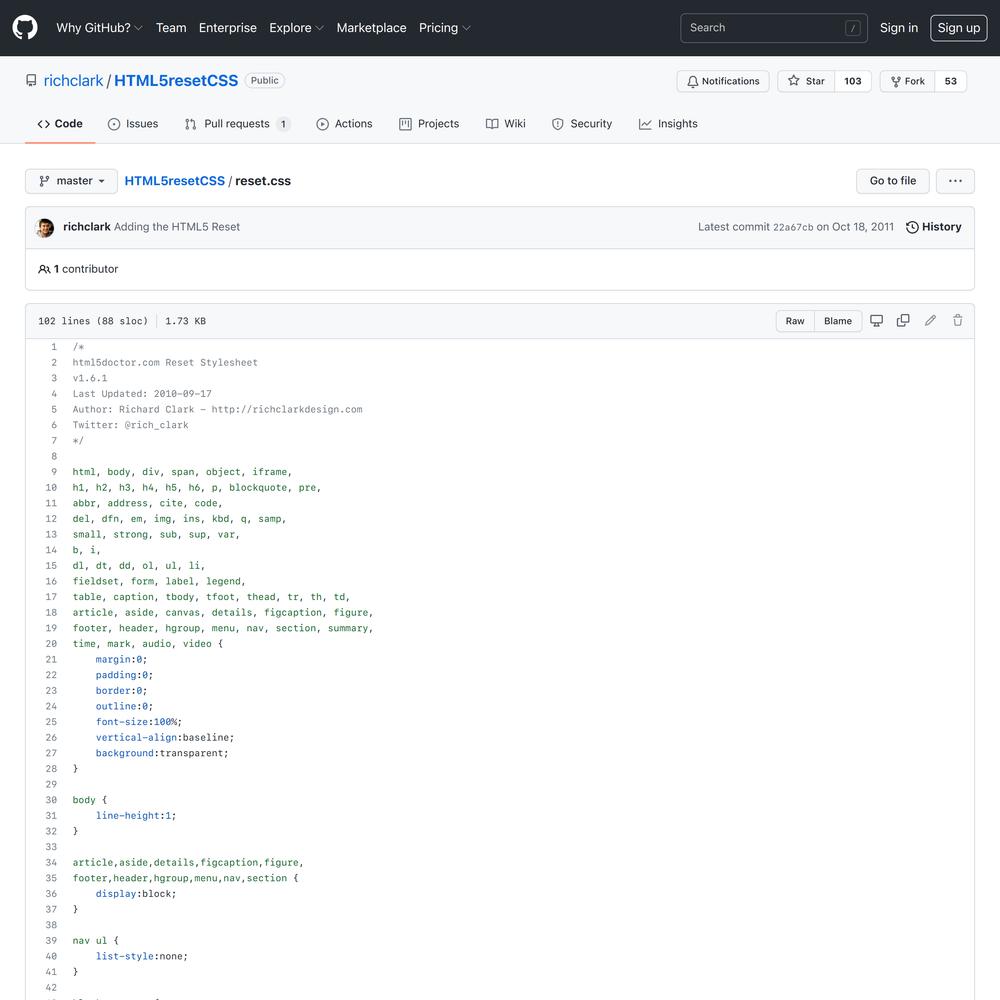
Task: Click the Sign in link
Action: [899, 28]
